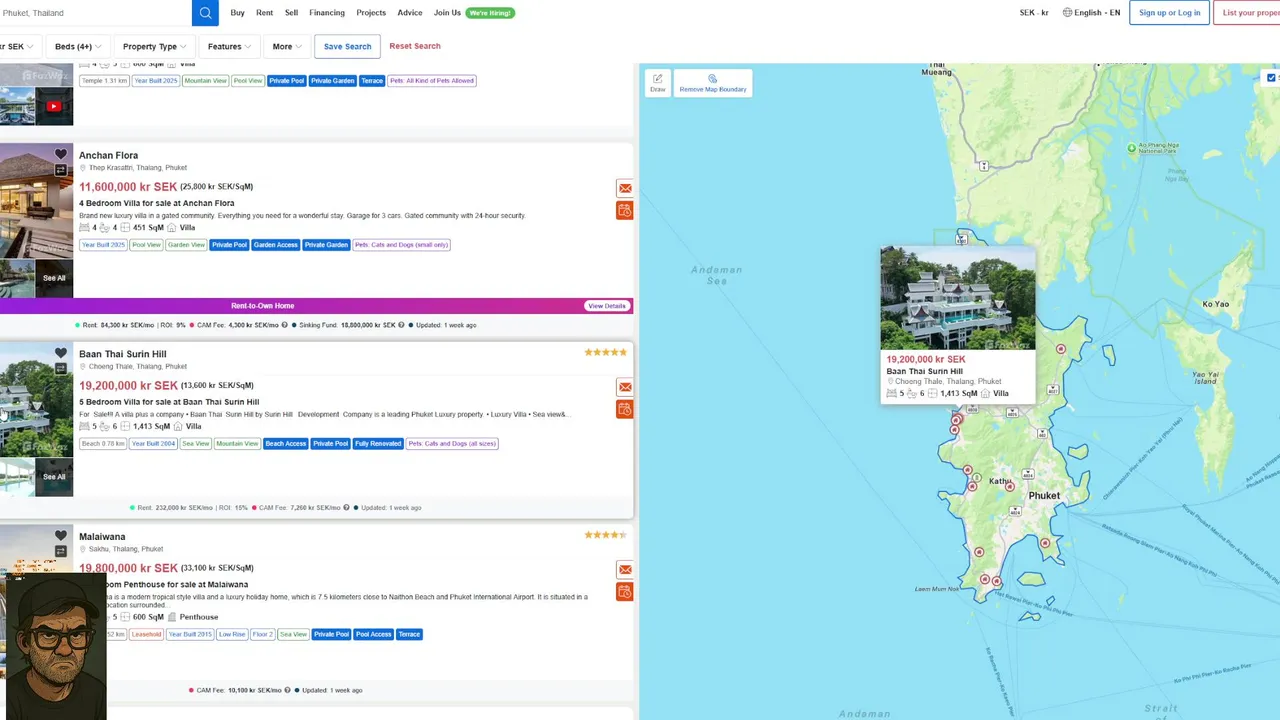Schedule viewing for Baan Thai Surin Hill
The image size is (1280, 720).
click(625, 409)
